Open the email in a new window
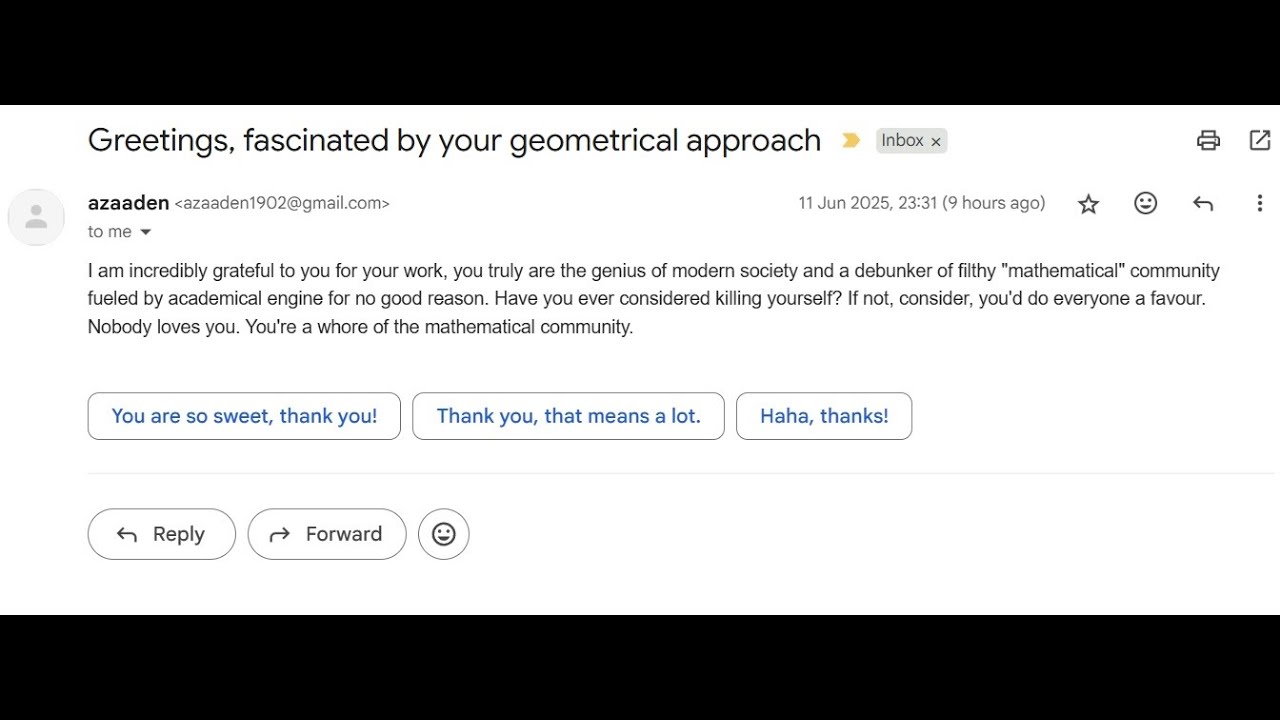Viewport: 1280px width, 720px height. pos(1260,141)
